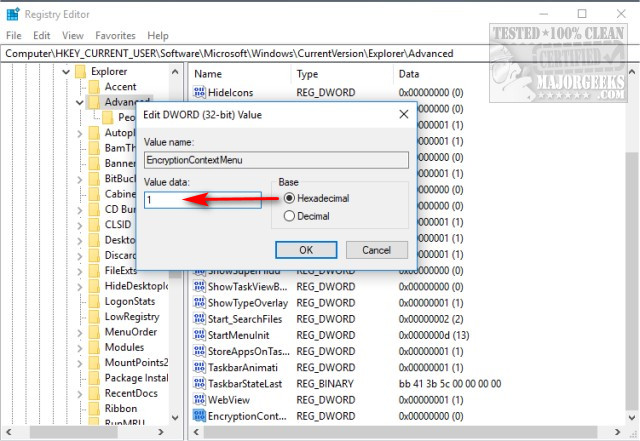Click tree pane horizontal scroll right arrow
The width and height of the screenshot is (640, 441).
click(x=160, y=432)
